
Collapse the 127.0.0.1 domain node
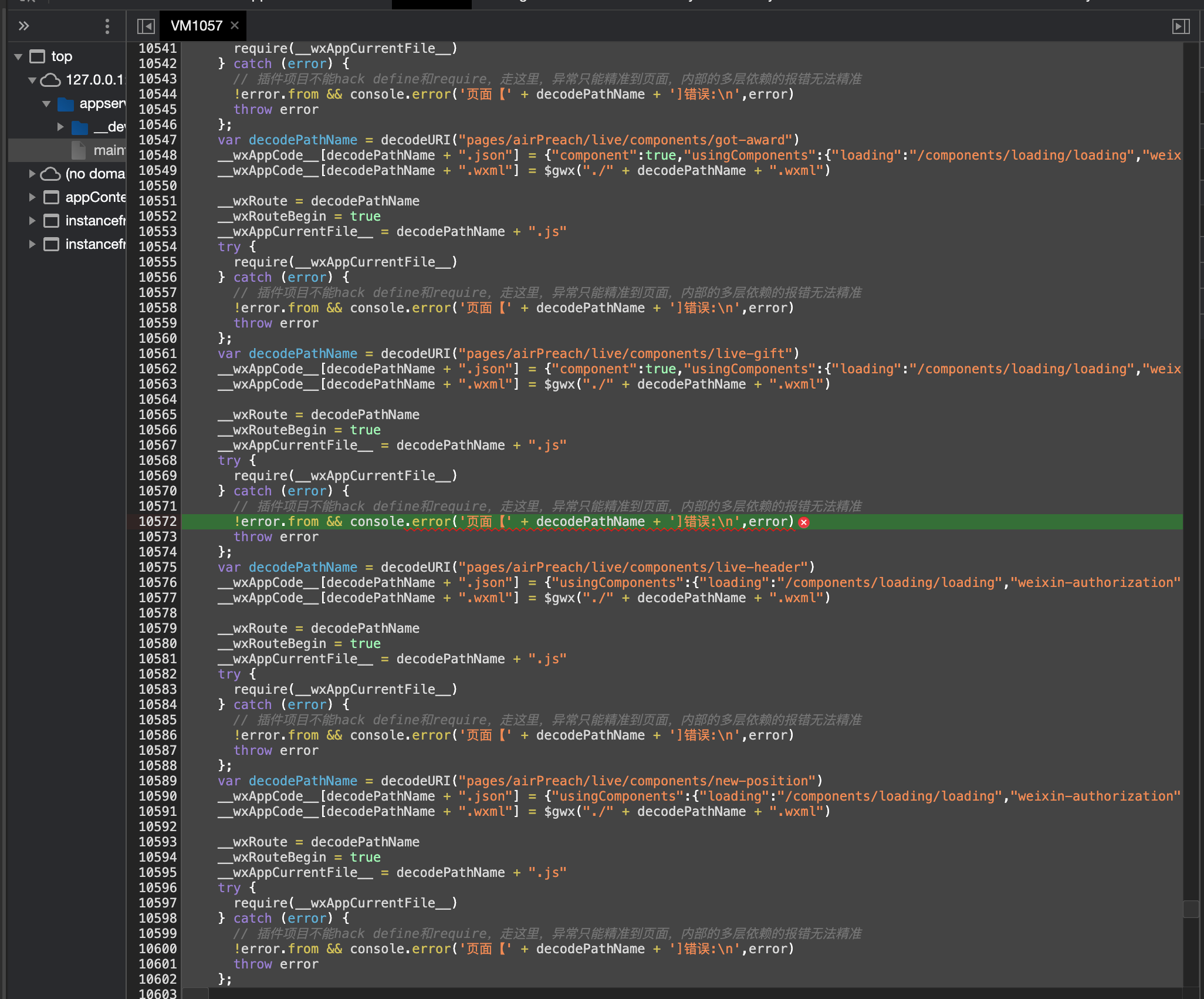[x=32, y=80]
